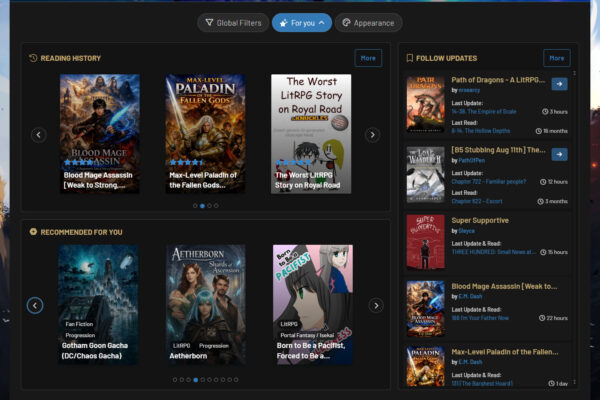Open Max-Level Paladin title in Follow Updates
Image resolution: width=600 pixels, height=400 pixels.
coord(505,352)
